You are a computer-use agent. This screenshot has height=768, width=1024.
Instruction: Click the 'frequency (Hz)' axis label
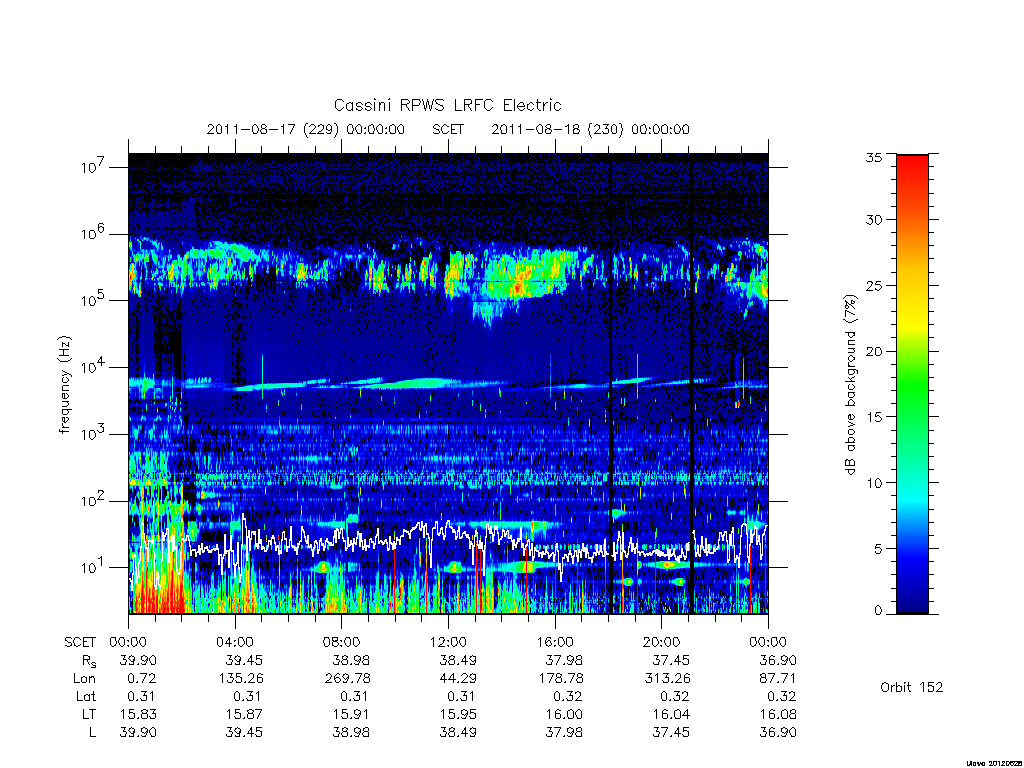click(x=64, y=385)
